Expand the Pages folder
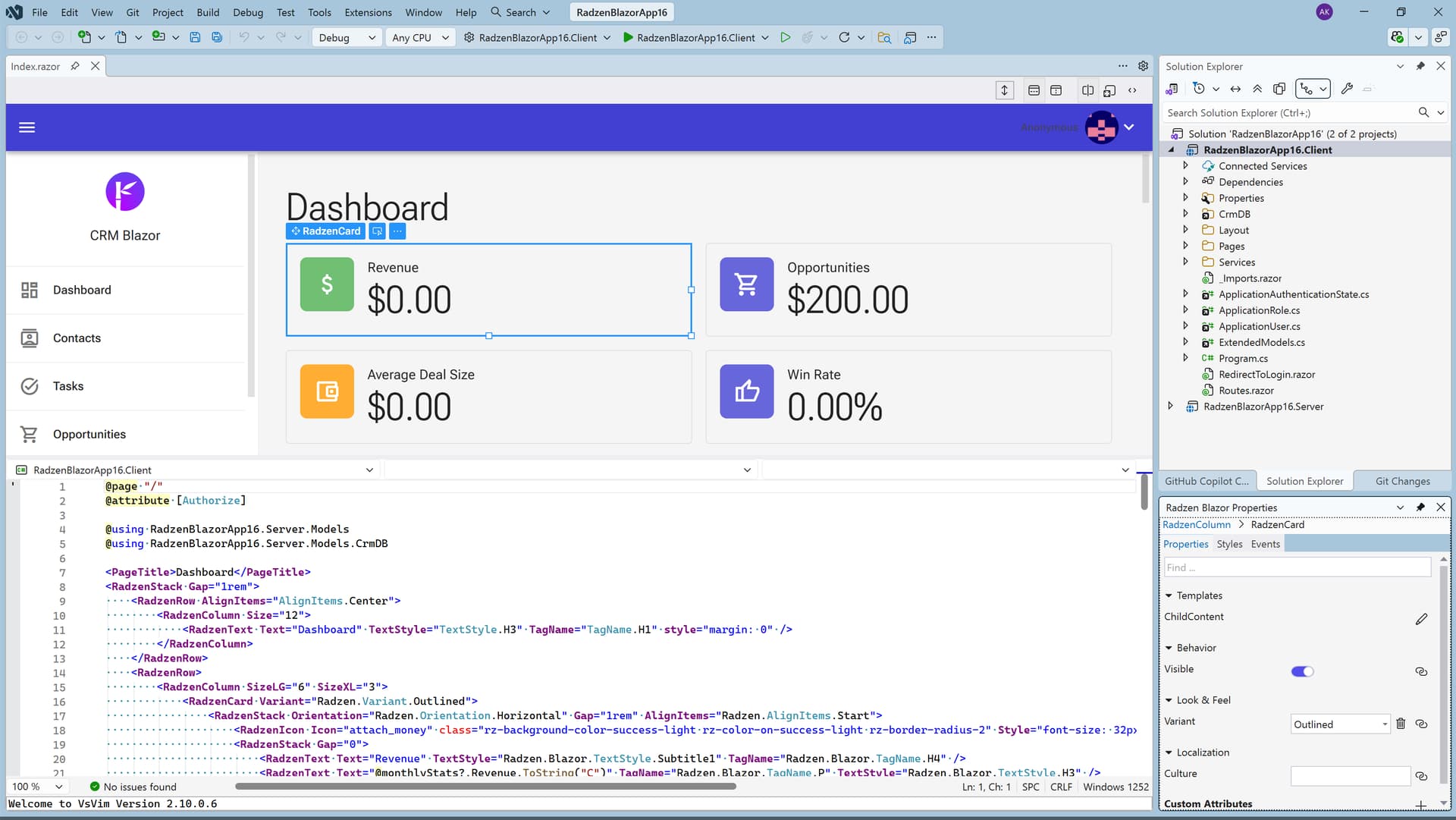Screen dimensions: 1456x820 [1185, 246]
